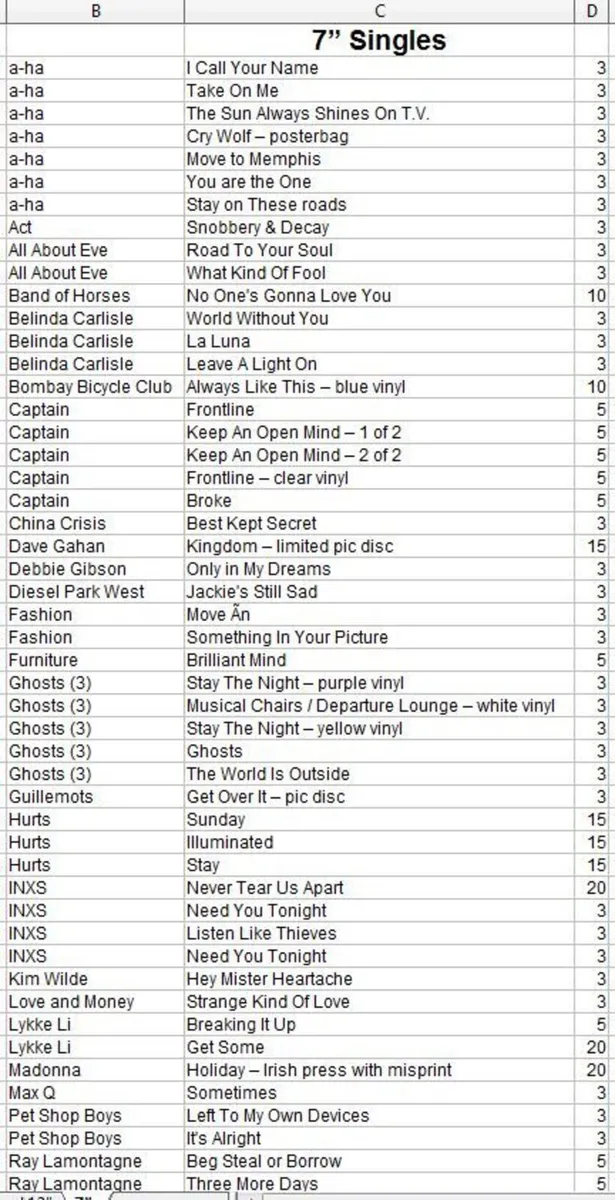This screenshot has width=615, height=1200.
Task: Click the 'Madonna' artist cell
Action: [95, 1070]
